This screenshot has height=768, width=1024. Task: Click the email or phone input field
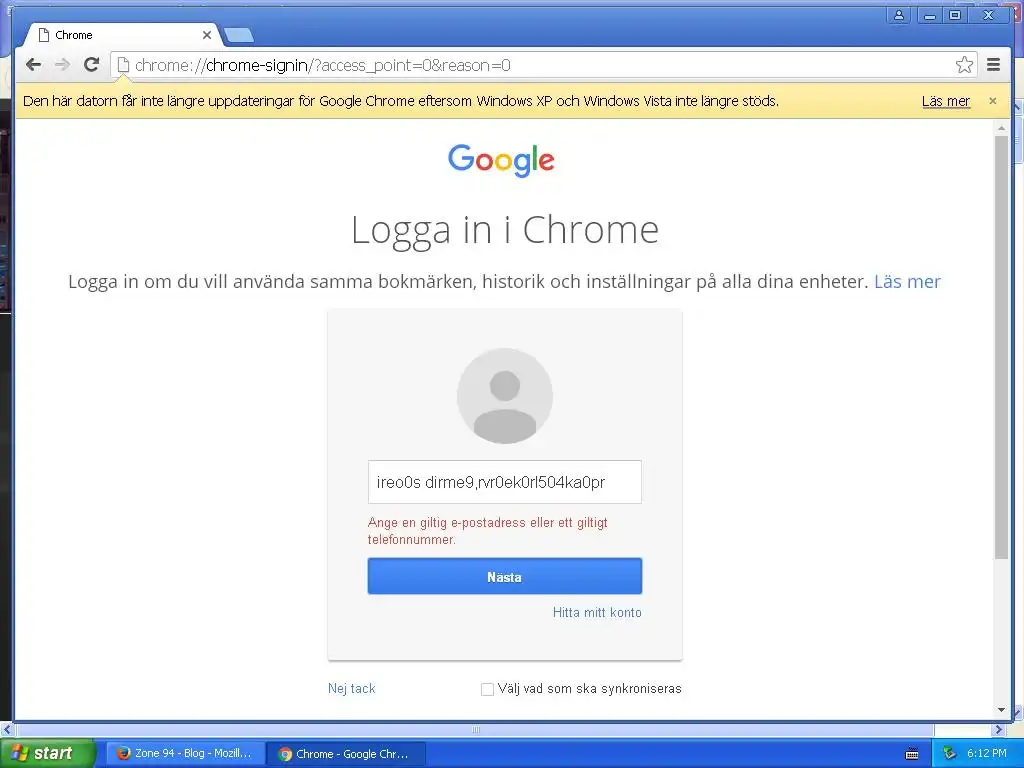[505, 482]
